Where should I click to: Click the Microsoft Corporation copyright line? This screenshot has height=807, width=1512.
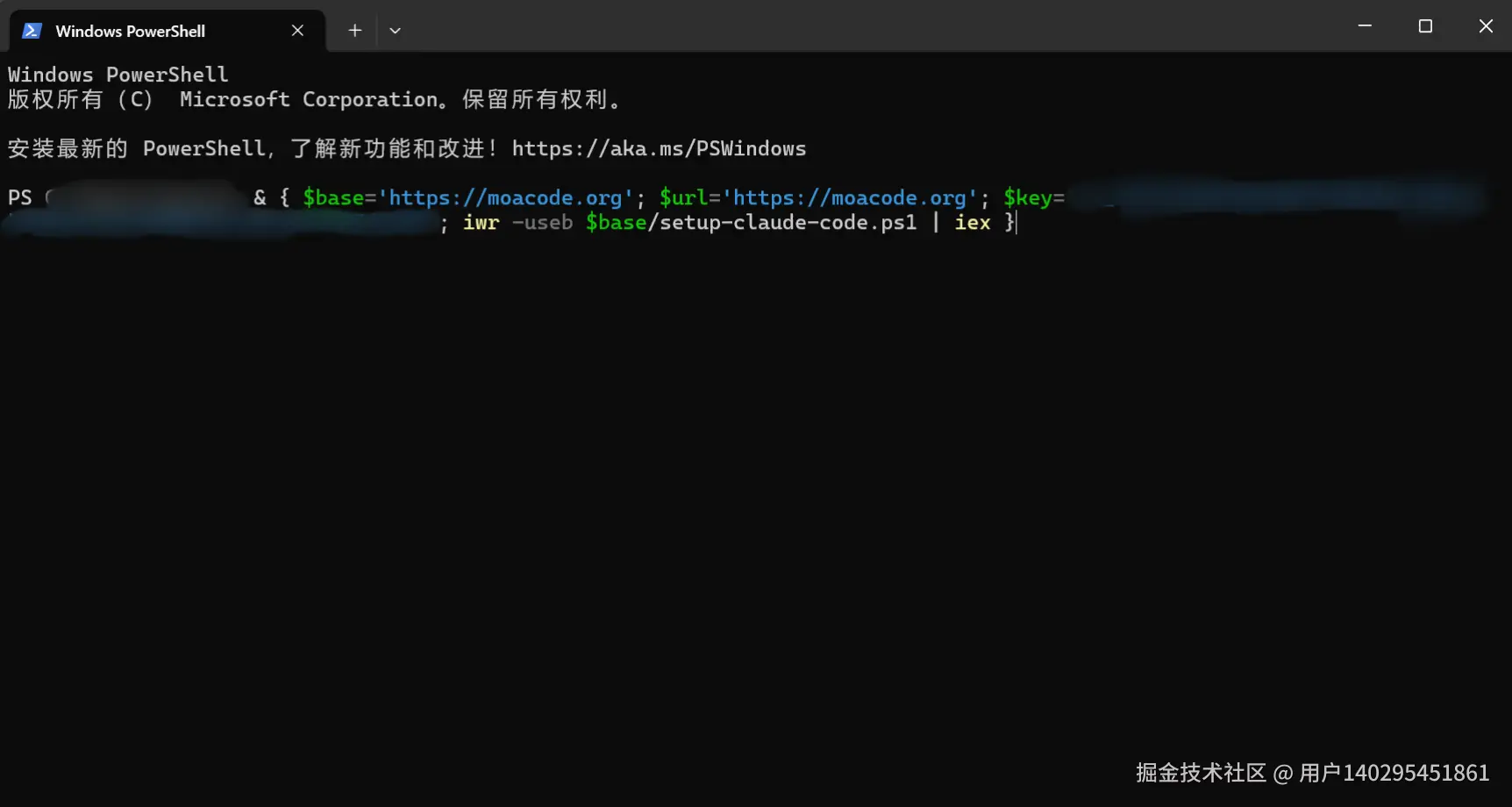point(314,99)
